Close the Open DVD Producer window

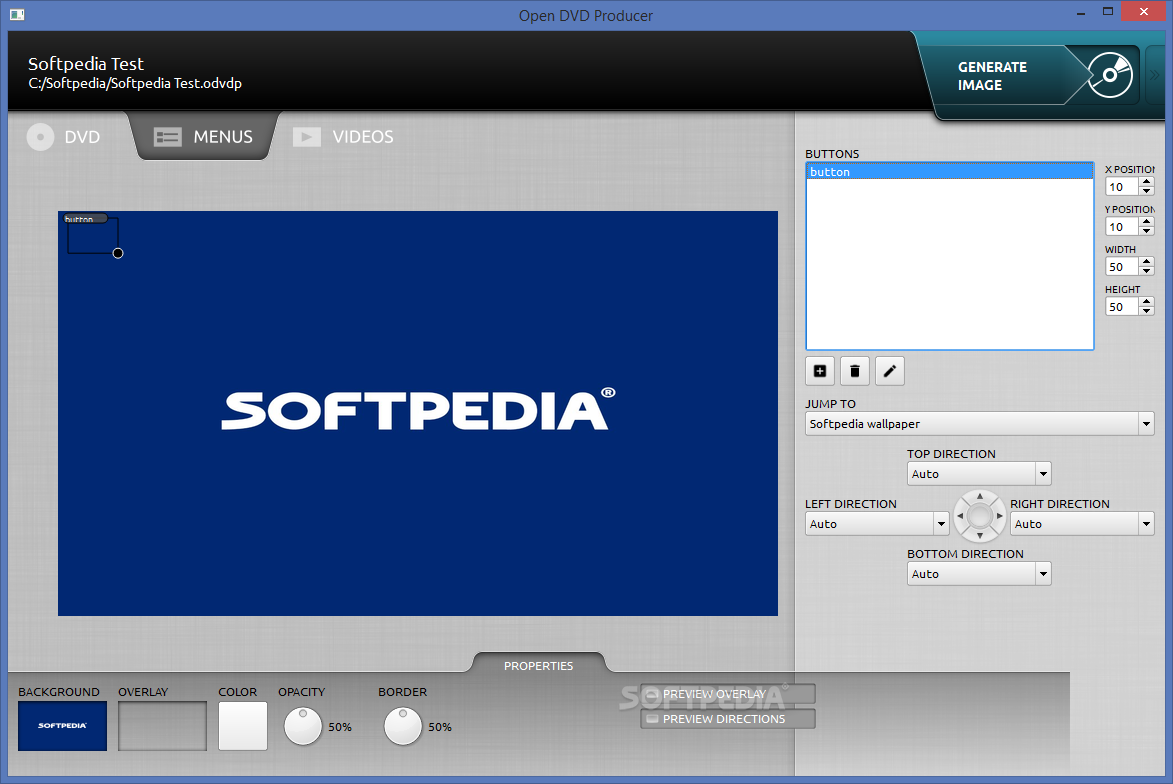pyautogui.click(x=1144, y=12)
